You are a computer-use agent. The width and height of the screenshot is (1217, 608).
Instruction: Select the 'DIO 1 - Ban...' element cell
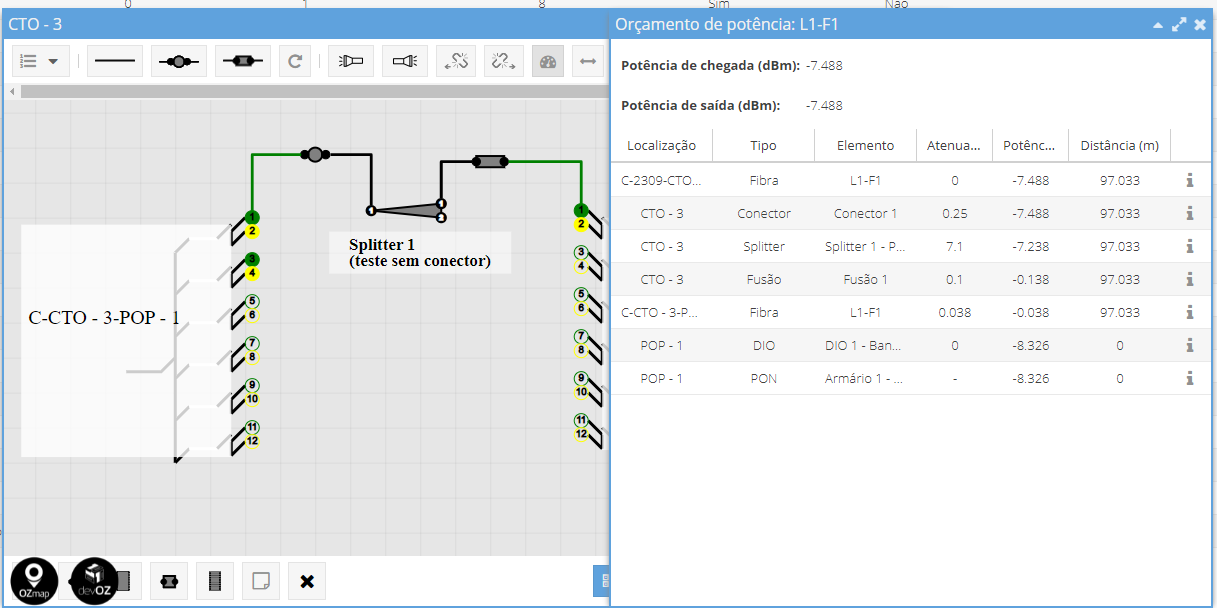pyautogui.click(x=865, y=345)
